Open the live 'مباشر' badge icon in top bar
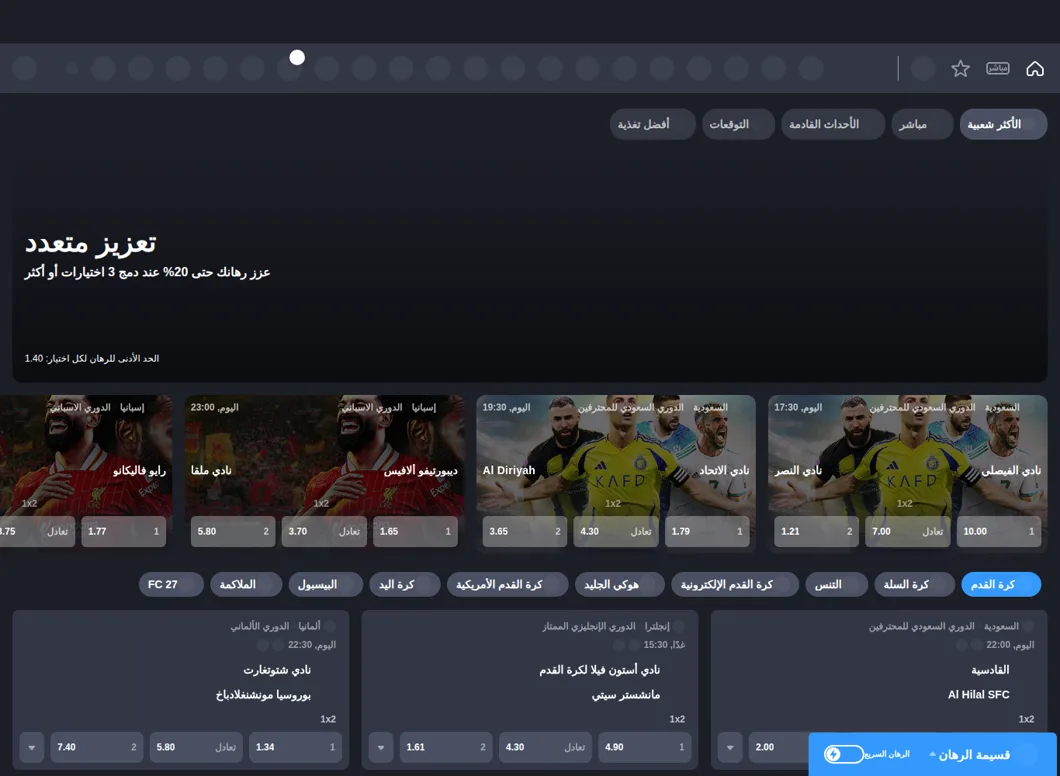The image size is (1060, 776). click(x=997, y=68)
